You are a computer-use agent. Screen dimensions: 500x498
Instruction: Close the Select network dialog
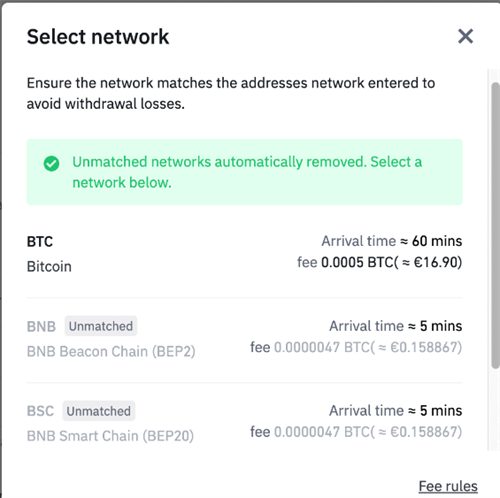pyautogui.click(x=465, y=36)
